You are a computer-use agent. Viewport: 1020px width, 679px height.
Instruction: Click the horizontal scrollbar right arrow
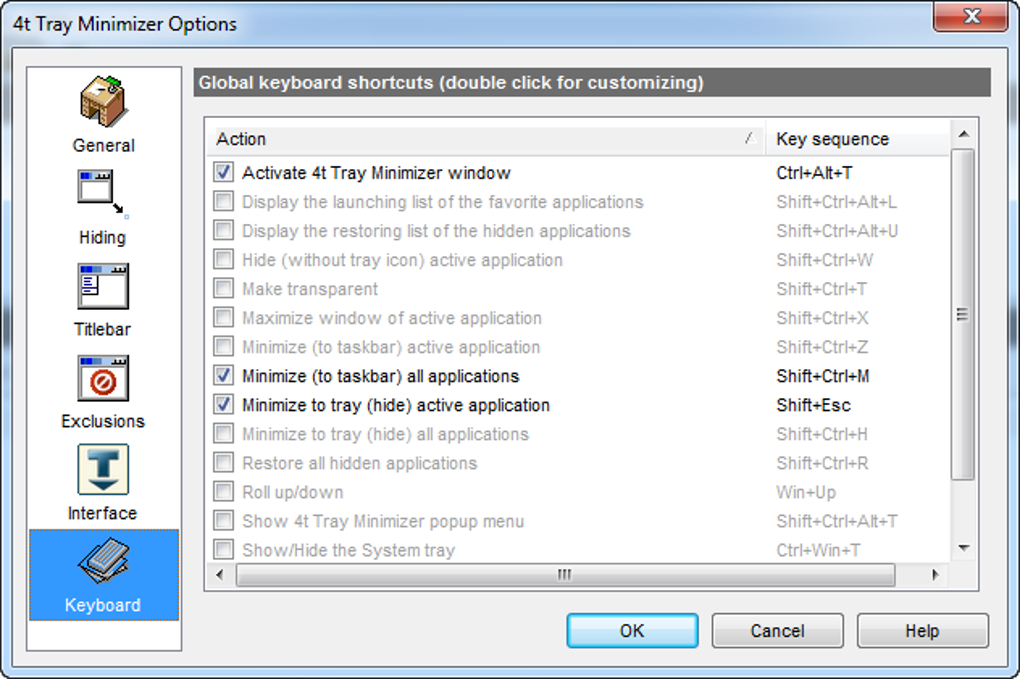(x=935, y=575)
